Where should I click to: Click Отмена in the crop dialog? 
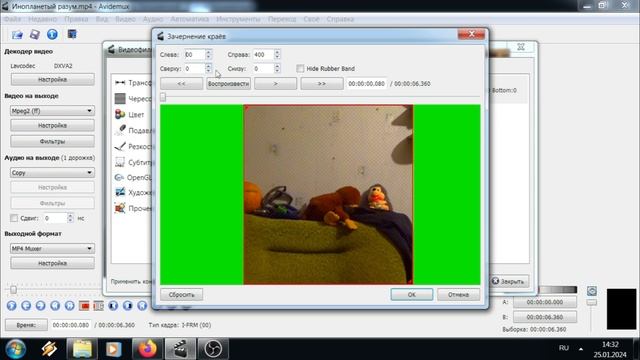(x=458, y=294)
